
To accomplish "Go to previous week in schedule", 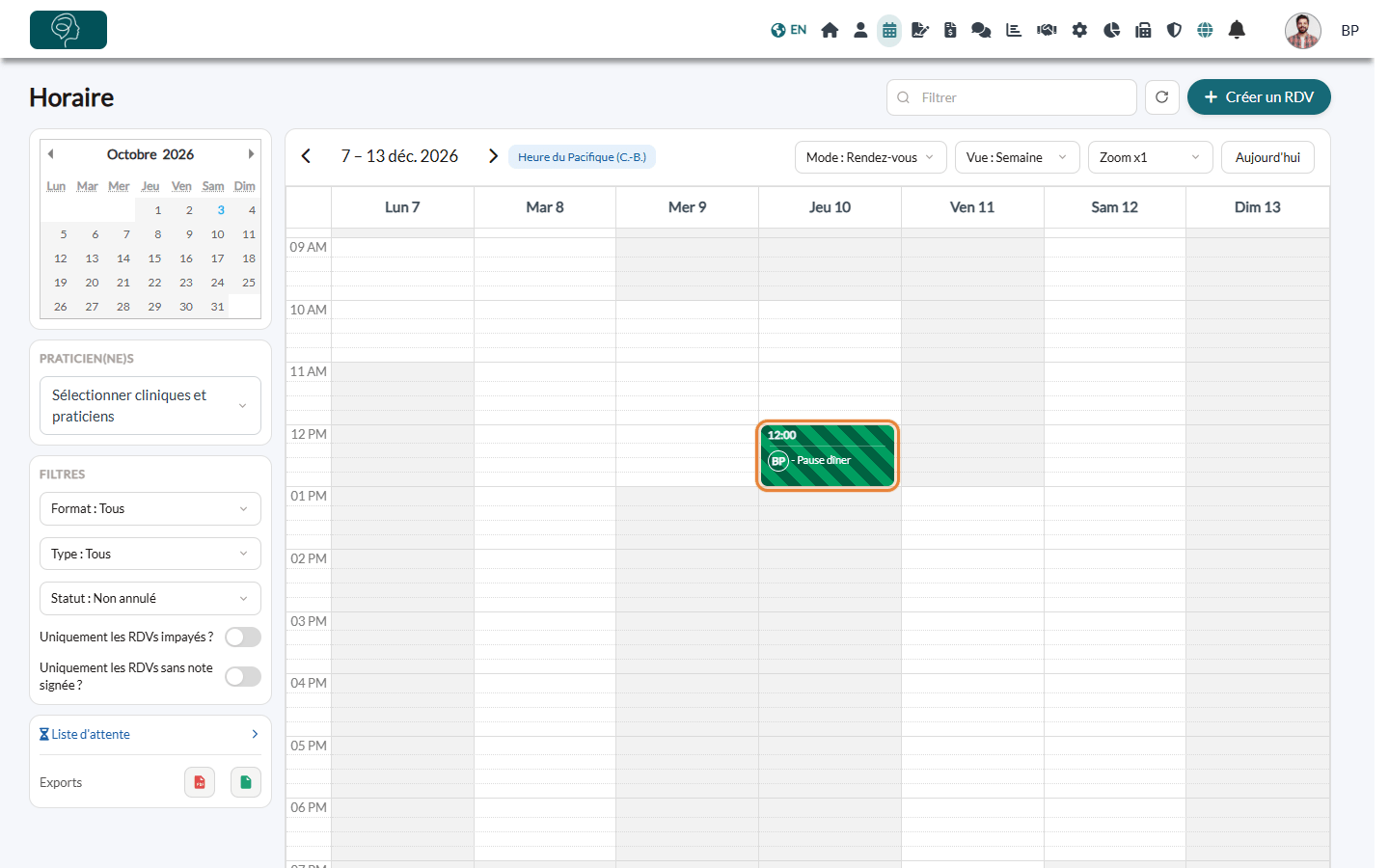I will coord(306,156).
